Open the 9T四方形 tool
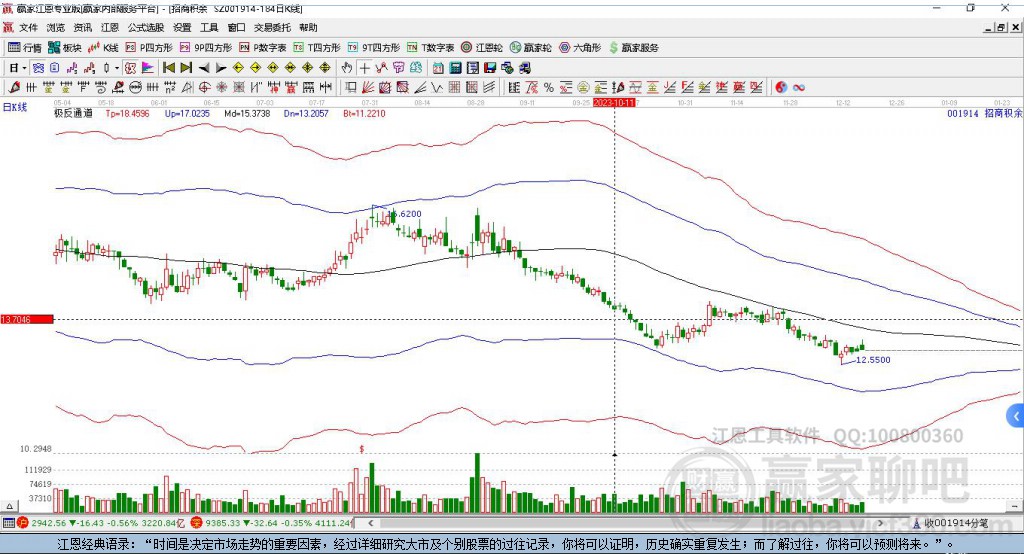The image size is (1024, 554). pyautogui.click(x=374, y=48)
